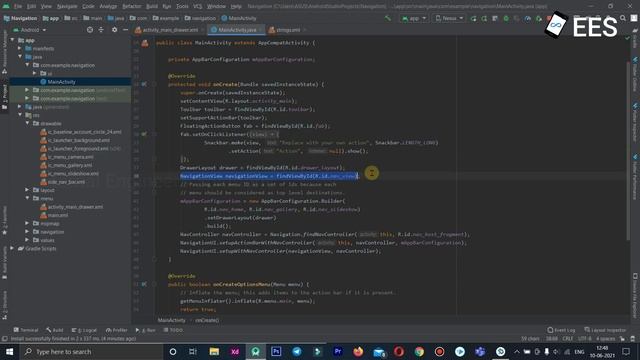Click the Collapse All icon in Project panel

101,30
